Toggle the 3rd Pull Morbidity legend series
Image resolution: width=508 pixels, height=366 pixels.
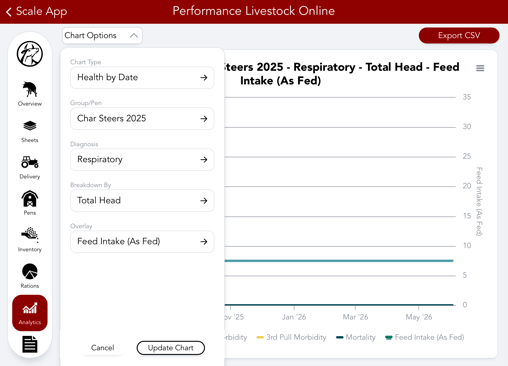coord(291,337)
